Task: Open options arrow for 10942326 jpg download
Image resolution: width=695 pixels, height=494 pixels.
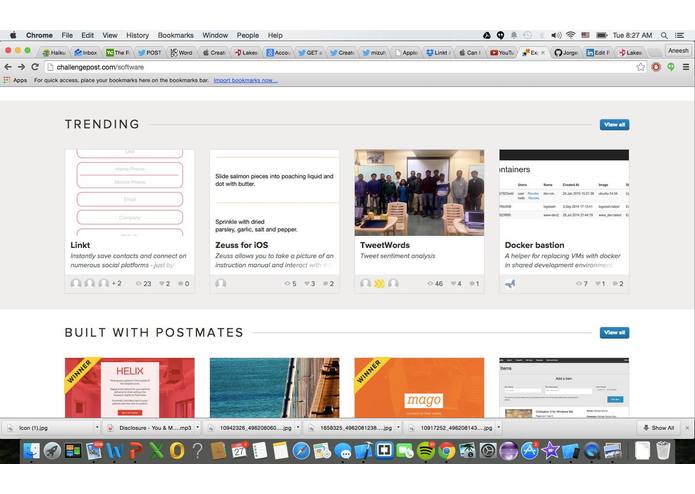Action: pos(298,428)
